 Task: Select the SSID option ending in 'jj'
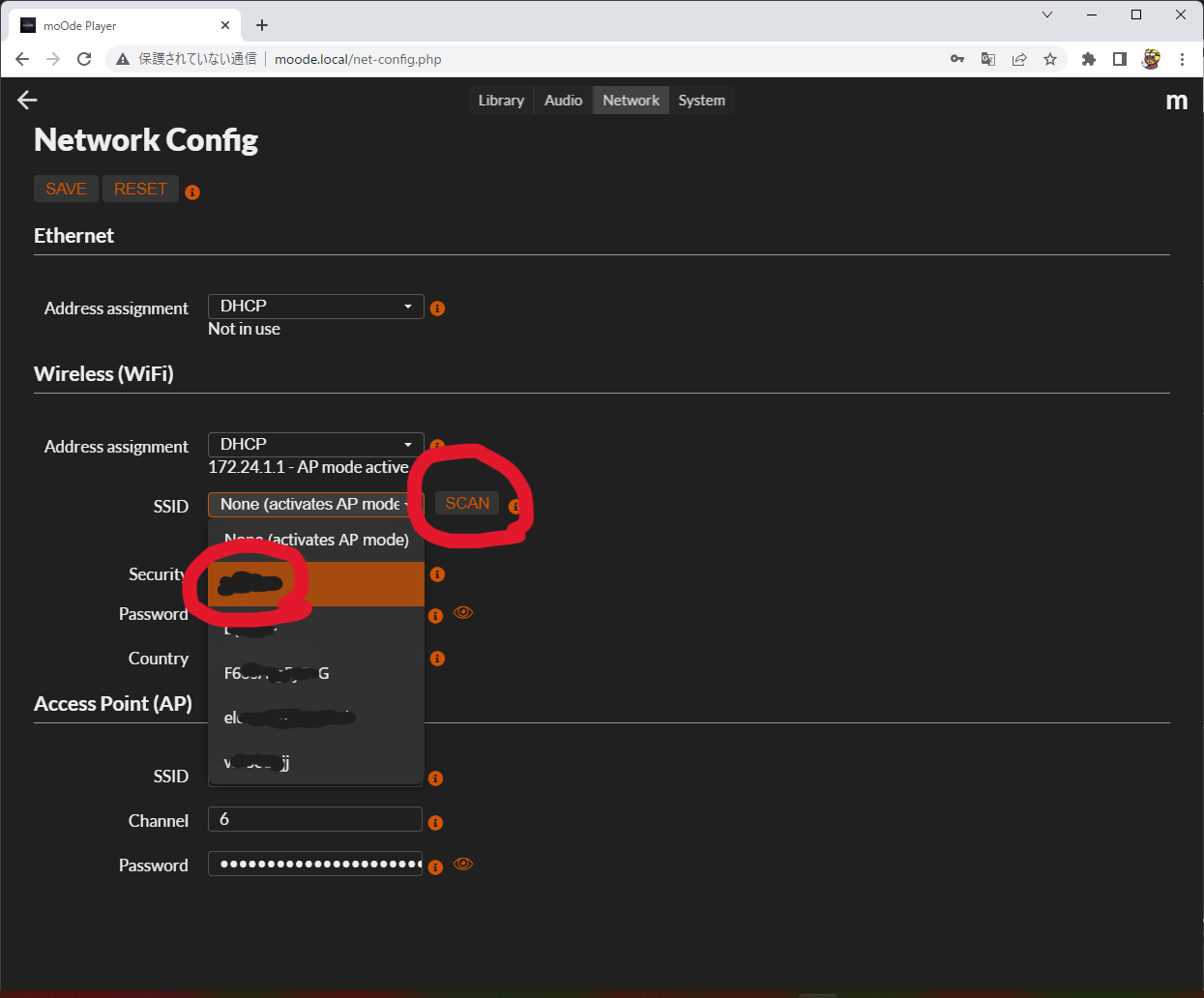pos(316,762)
